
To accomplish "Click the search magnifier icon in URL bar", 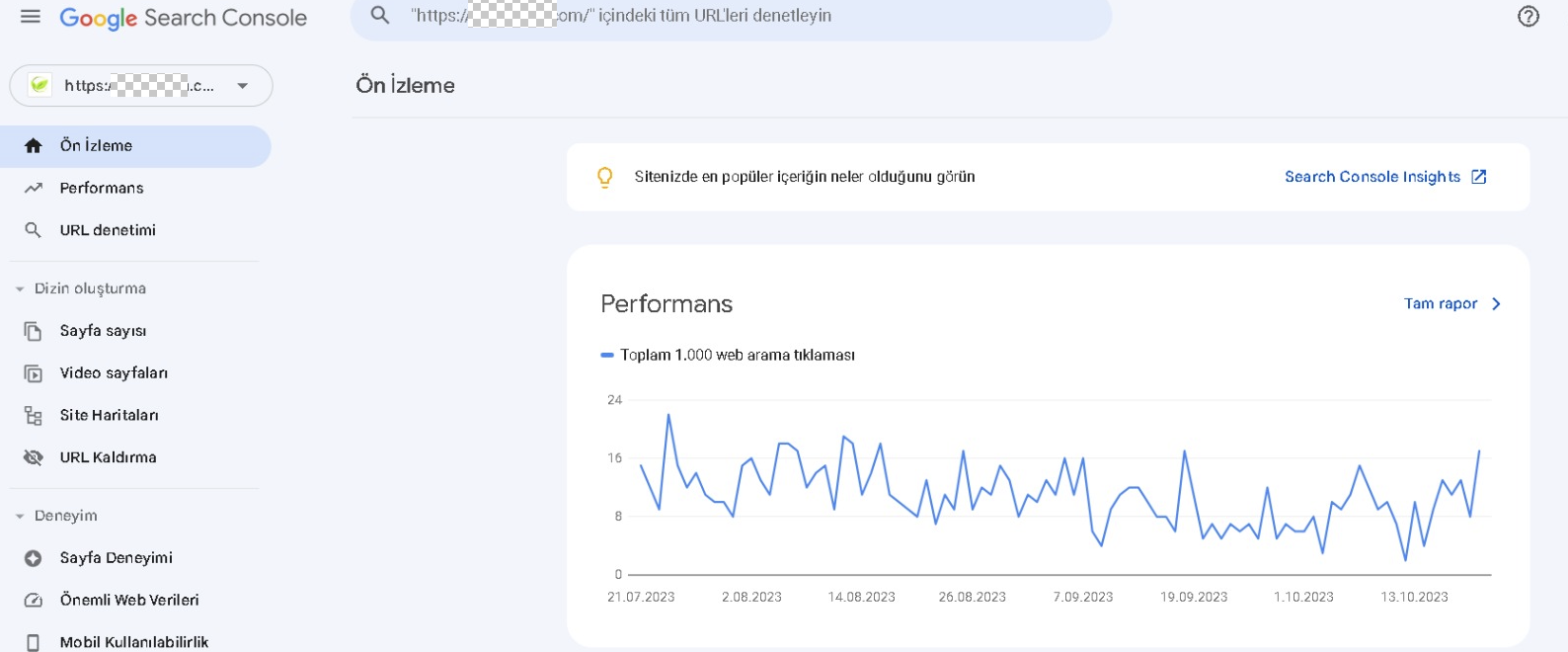I will coord(380,16).
